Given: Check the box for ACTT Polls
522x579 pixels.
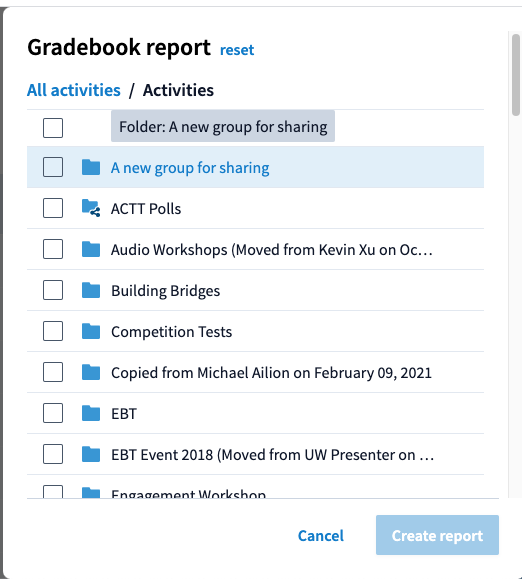Looking at the screenshot, I should pos(53,208).
